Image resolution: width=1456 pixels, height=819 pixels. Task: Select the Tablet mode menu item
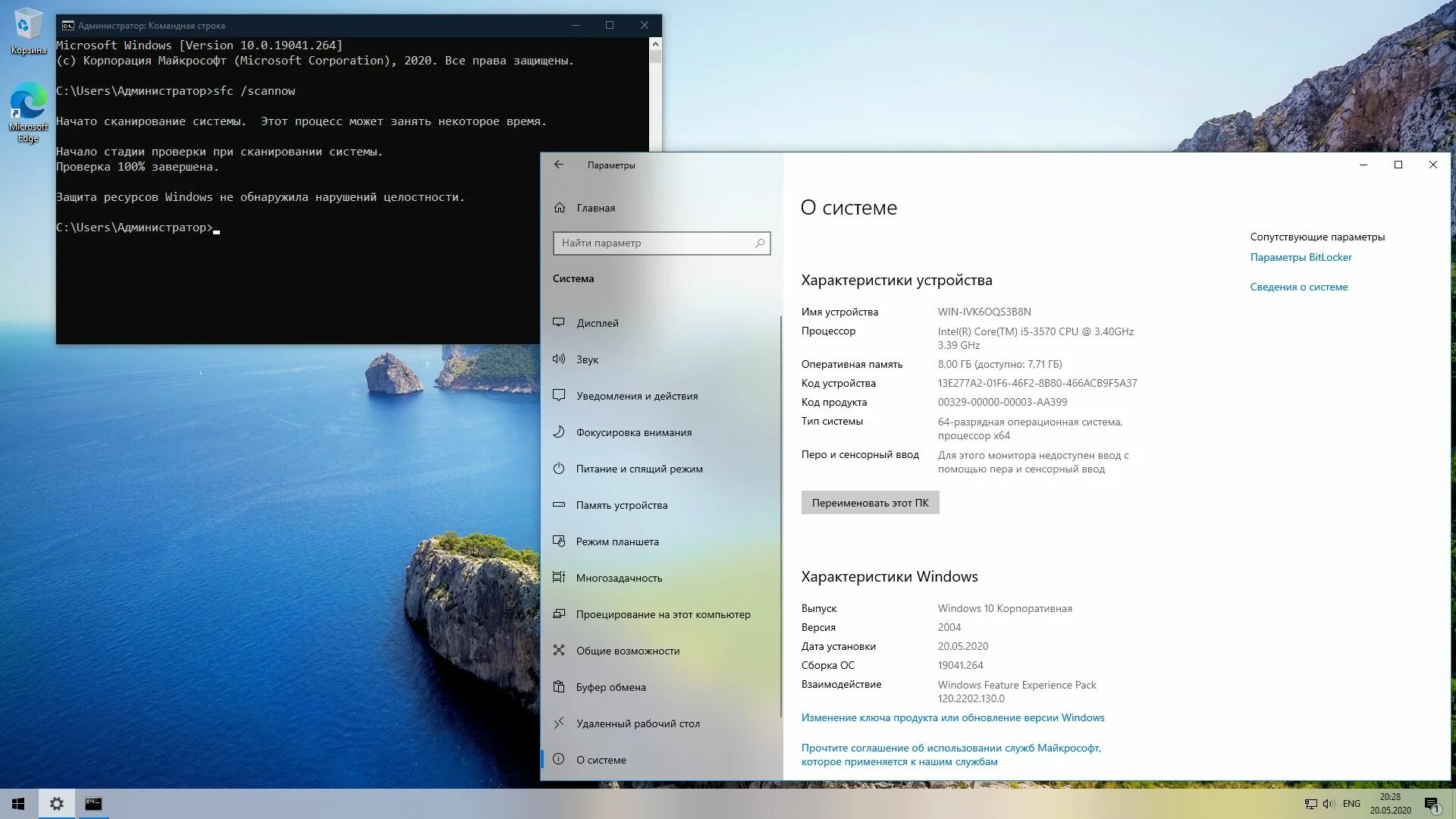click(617, 541)
